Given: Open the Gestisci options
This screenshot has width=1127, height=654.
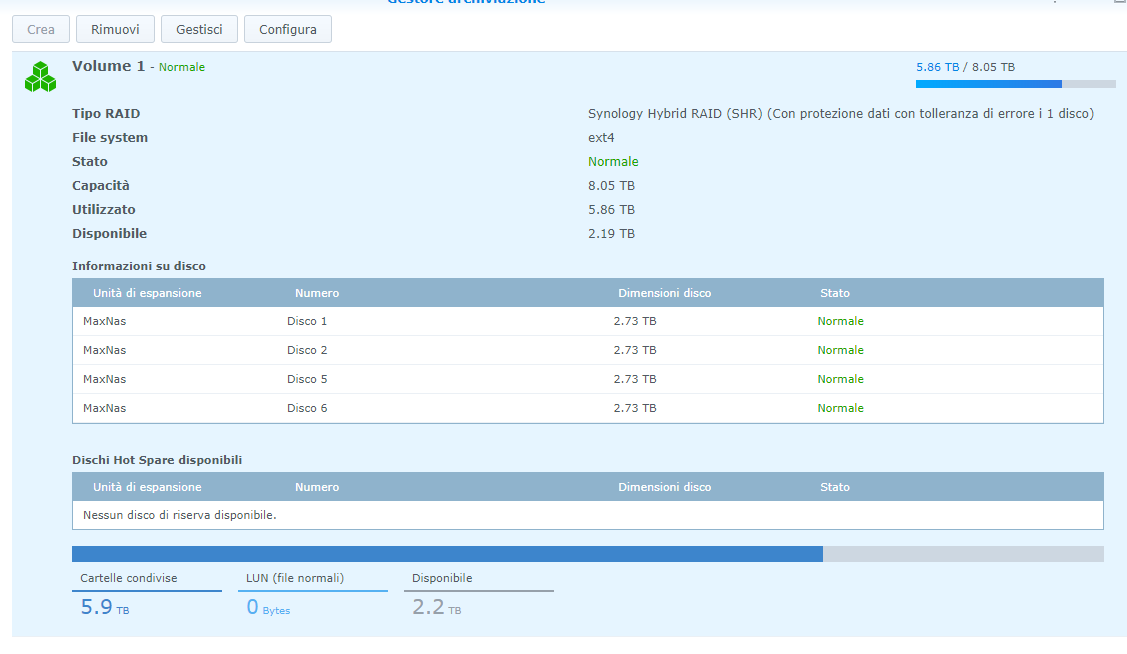Looking at the screenshot, I should [199, 29].
